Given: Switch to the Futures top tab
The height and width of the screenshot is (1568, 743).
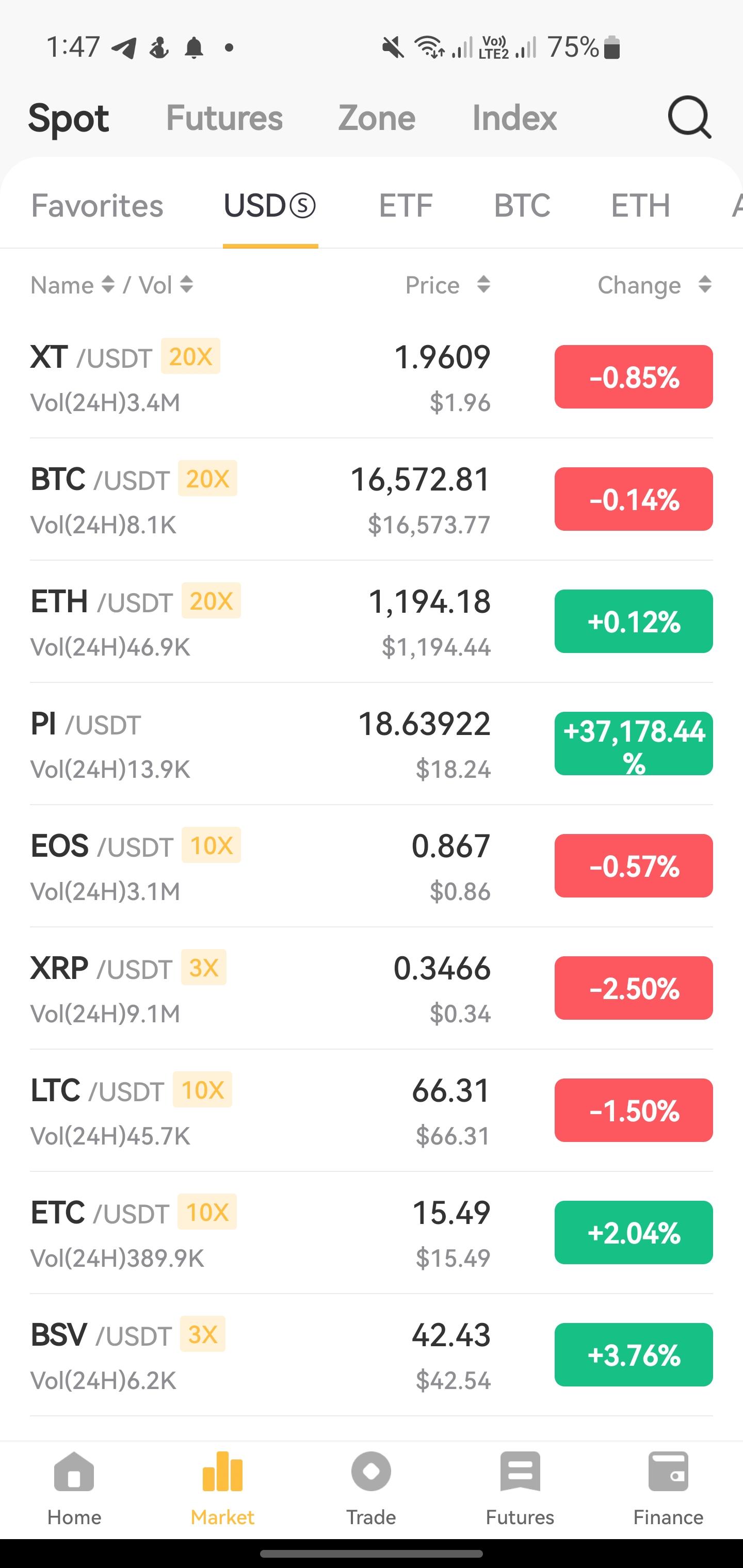Looking at the screenshot, I should [x=224, y=118].
